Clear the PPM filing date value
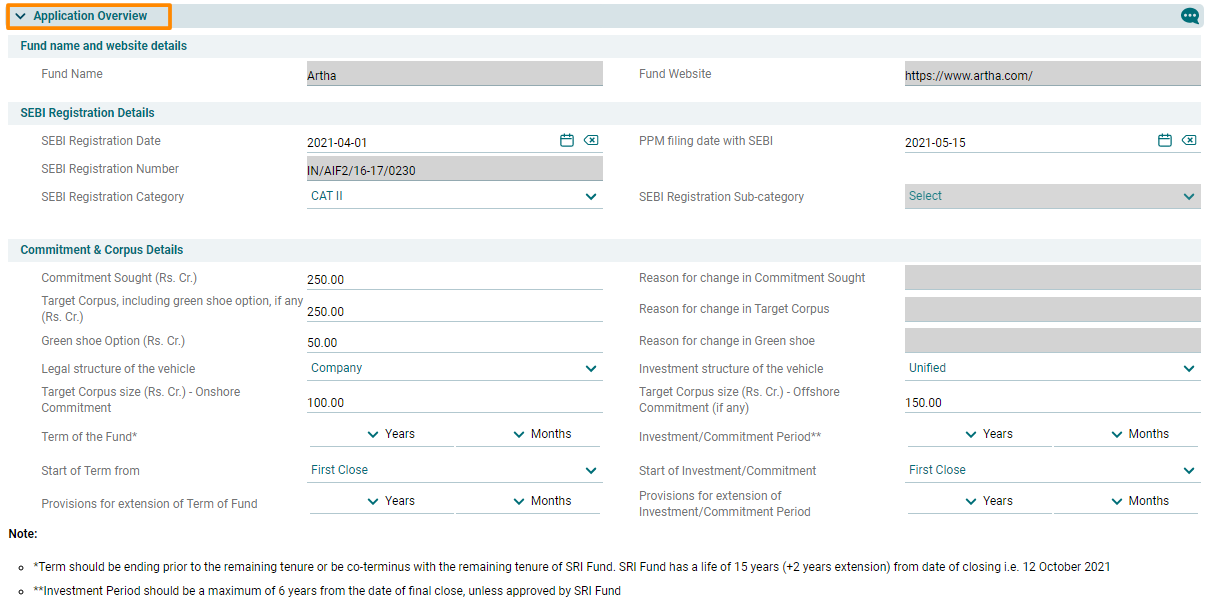The image size is (1206, 608). [x=1189, y=141]
